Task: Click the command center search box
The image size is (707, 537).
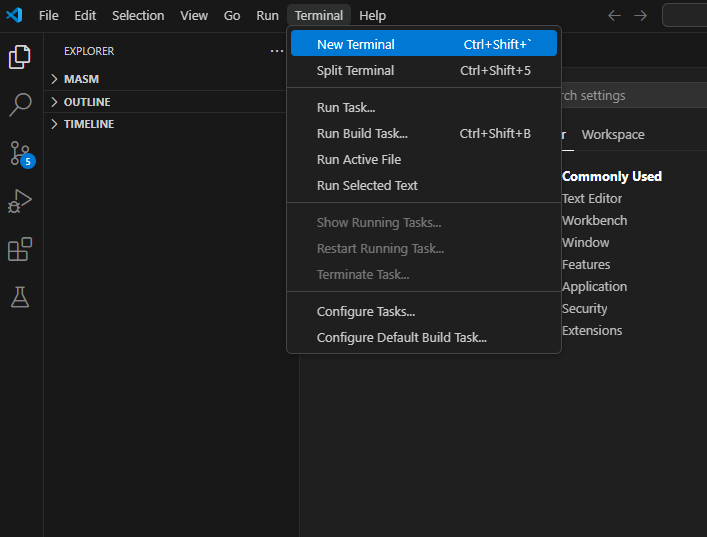Action: pos(684,15)
